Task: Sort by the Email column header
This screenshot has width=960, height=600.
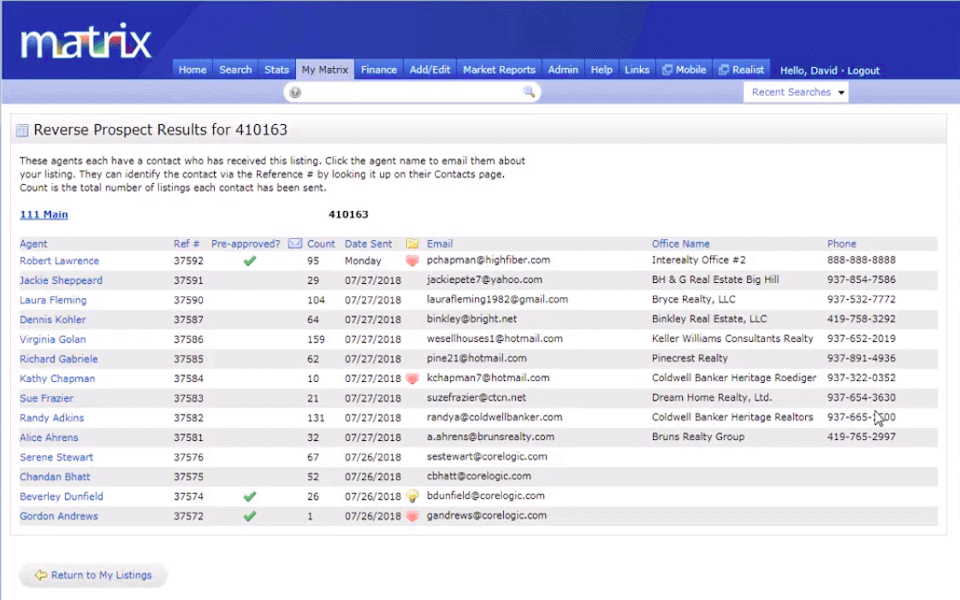Action: tap(440, 244)
